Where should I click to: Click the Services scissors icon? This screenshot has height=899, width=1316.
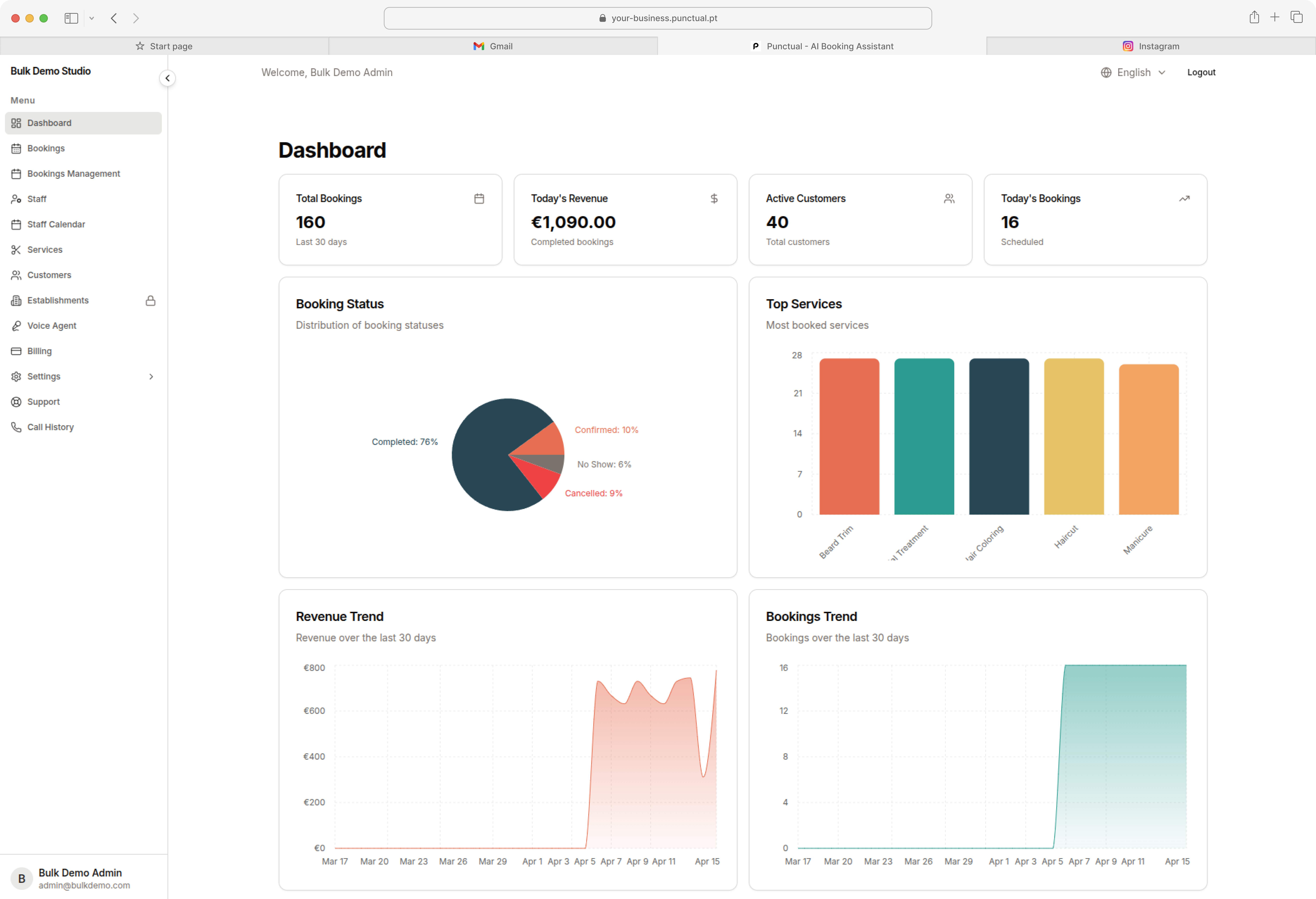[16, 250]
